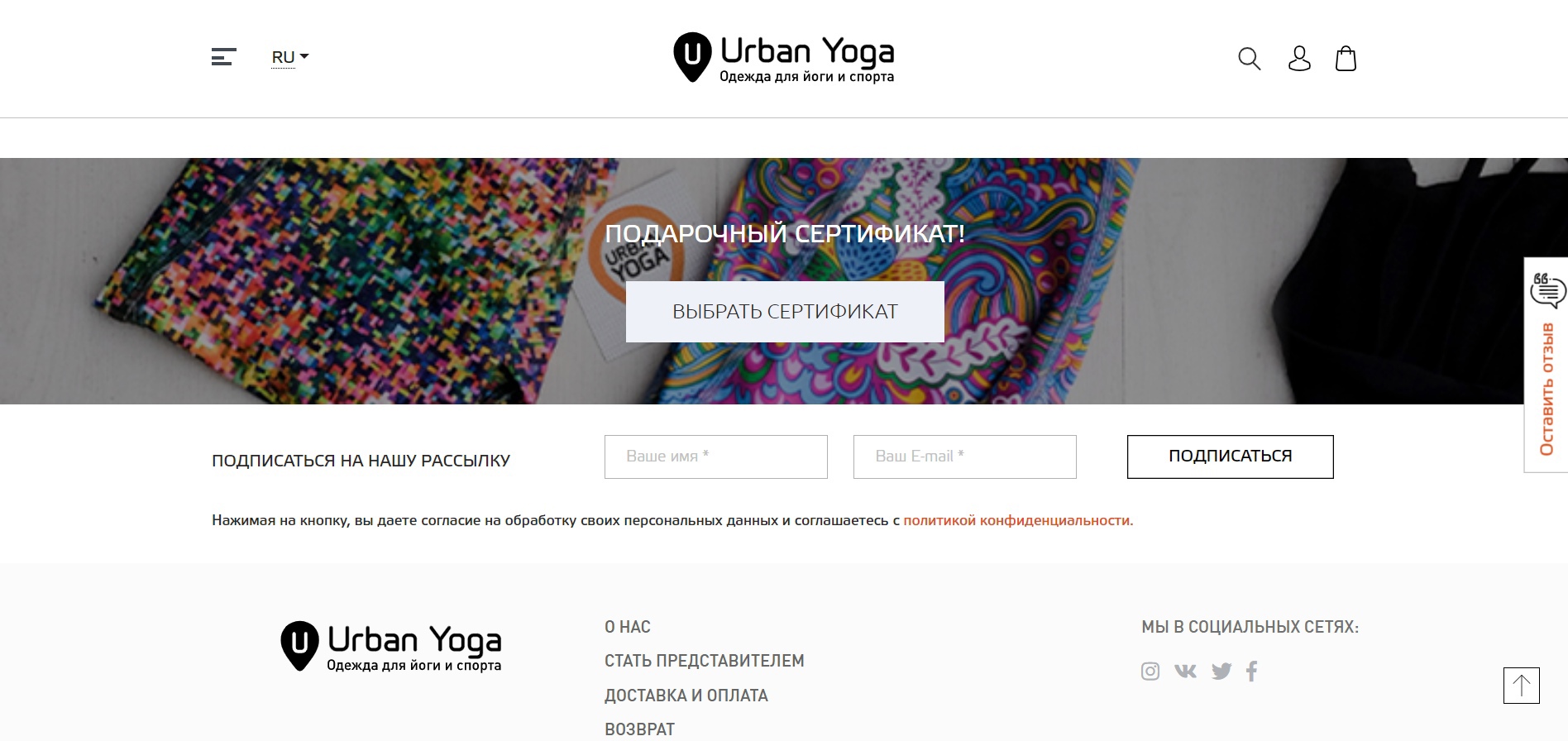Screen dimensions: 1568x741
Task: Open ДОСТАВКА И ОПЛАТА footer link
Action: pos(686,696)
